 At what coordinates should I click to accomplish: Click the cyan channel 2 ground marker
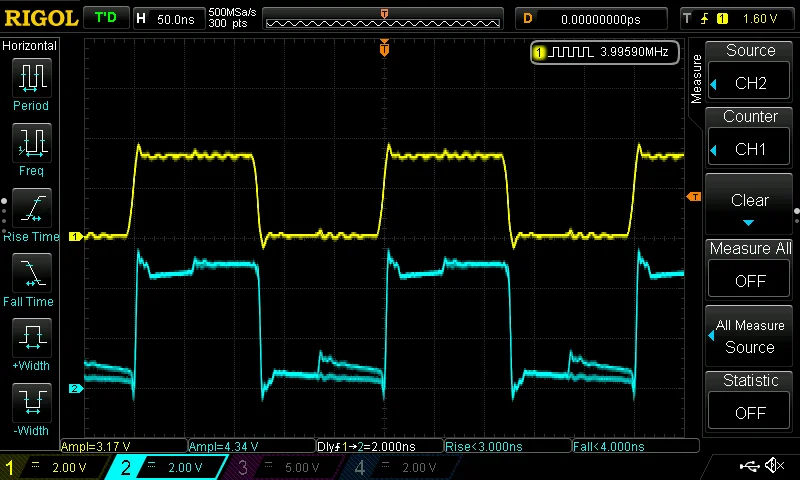pos(76,389)
